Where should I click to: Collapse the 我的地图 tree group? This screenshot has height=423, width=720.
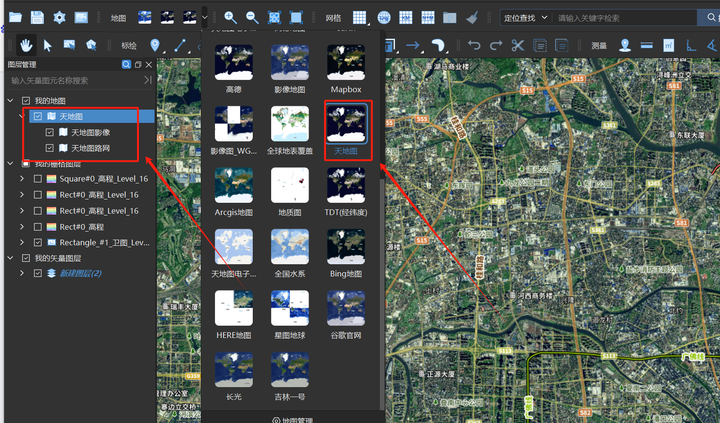pyautogui.click(x=11, y=101)
